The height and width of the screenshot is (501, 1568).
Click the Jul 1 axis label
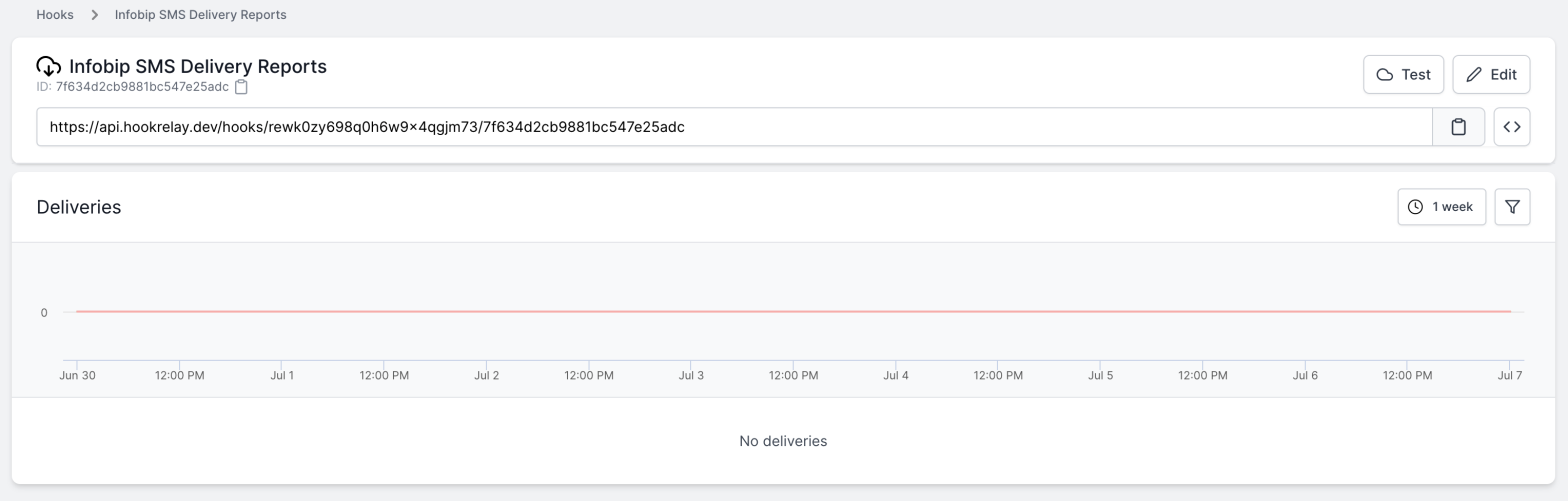pyautogui.click(x=282, y=376)
